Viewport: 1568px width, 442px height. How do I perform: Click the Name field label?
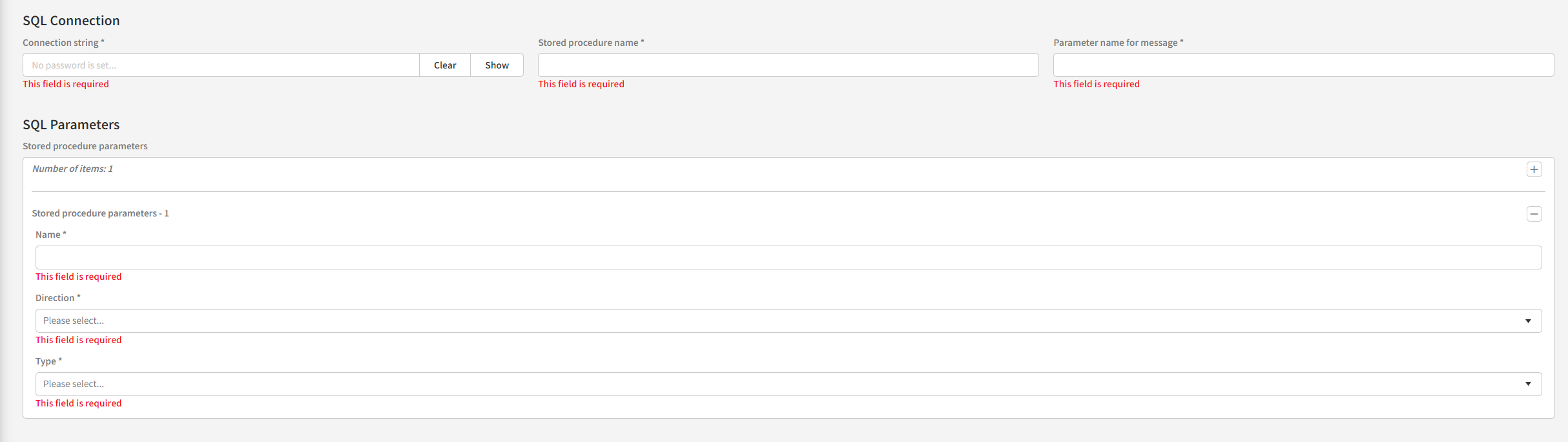[48, 235]
